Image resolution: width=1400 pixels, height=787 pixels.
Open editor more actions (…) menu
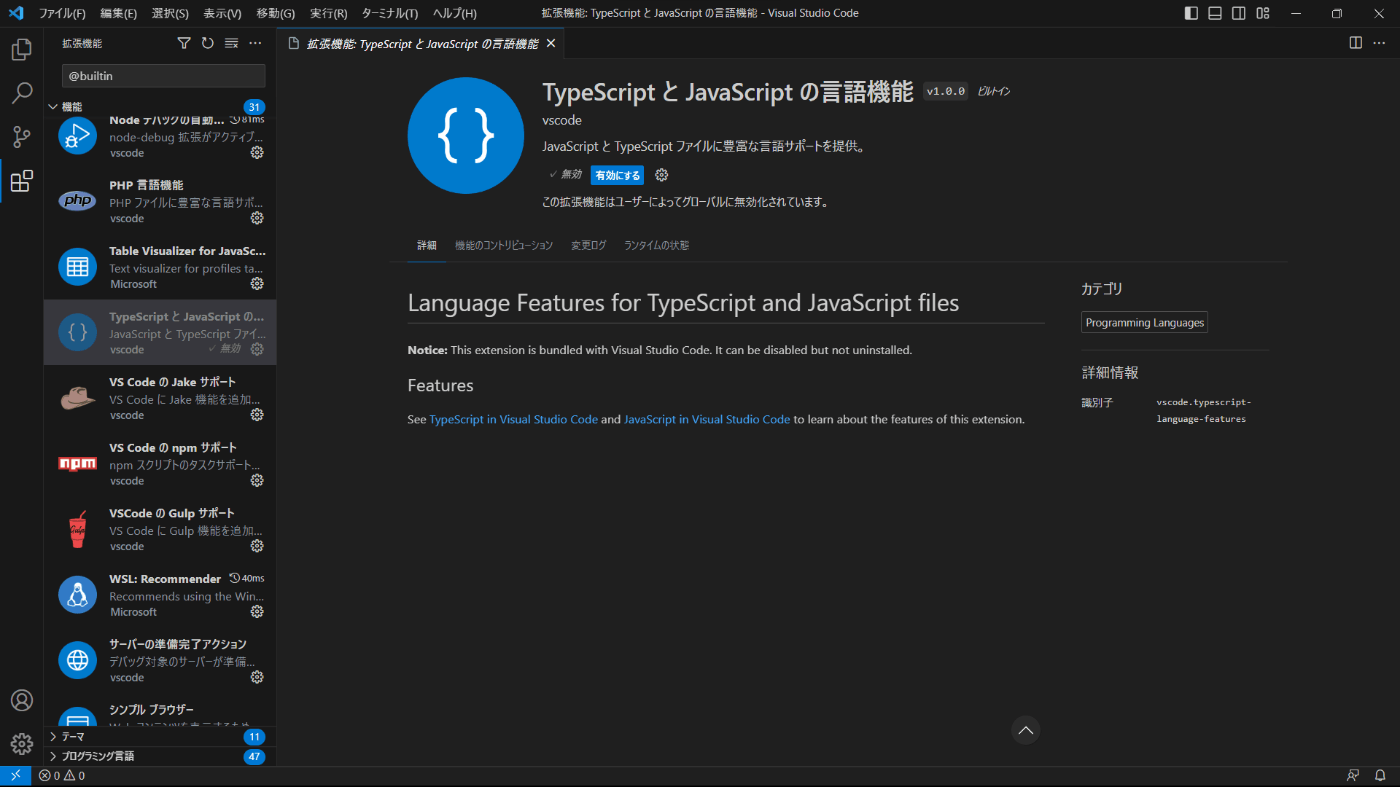[x=1380, y=43]
